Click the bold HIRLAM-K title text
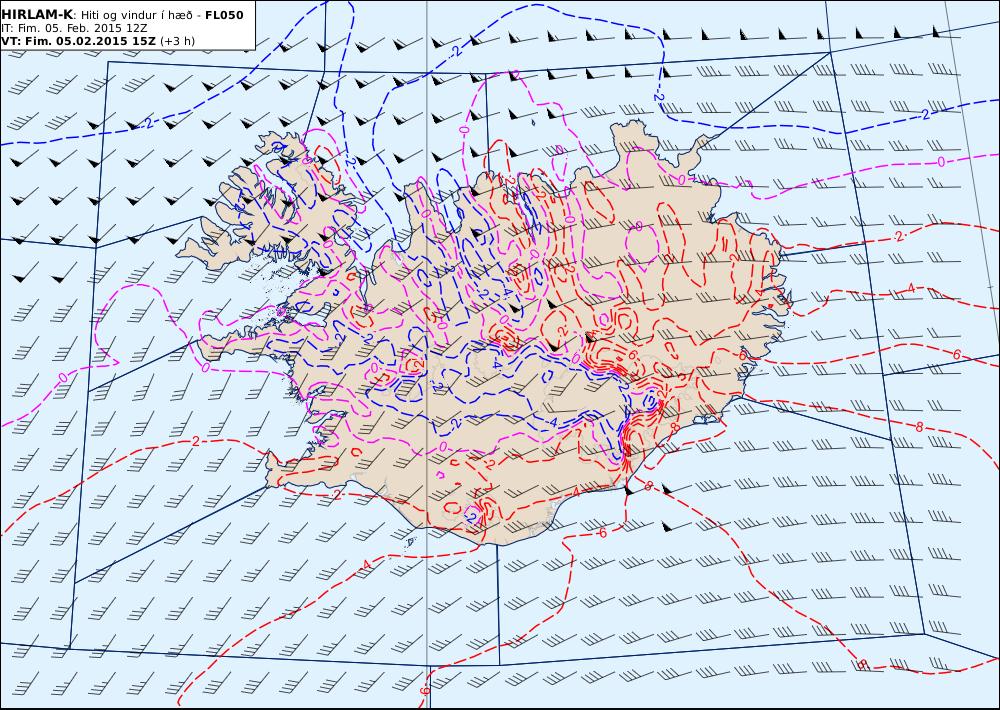Screen dimensions: 1000x710 37,15
